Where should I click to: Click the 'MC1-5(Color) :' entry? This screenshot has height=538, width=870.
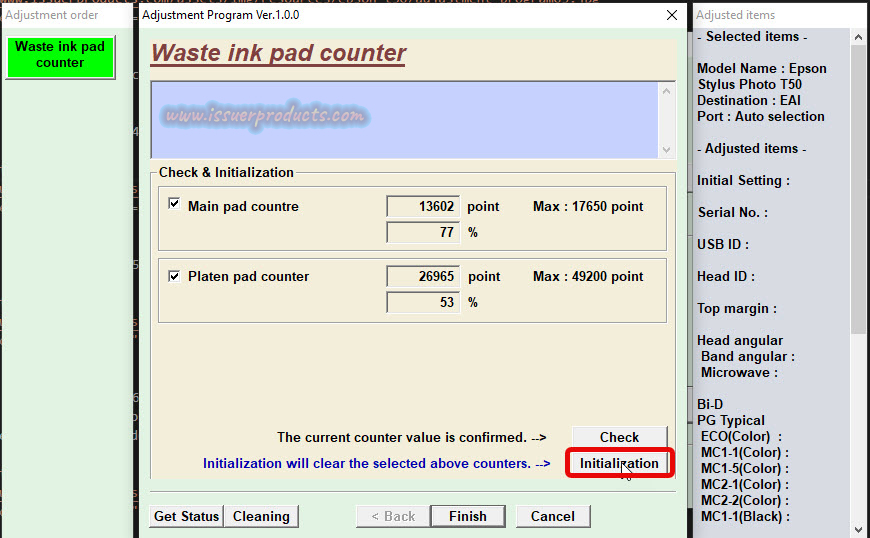coord(745,469)
